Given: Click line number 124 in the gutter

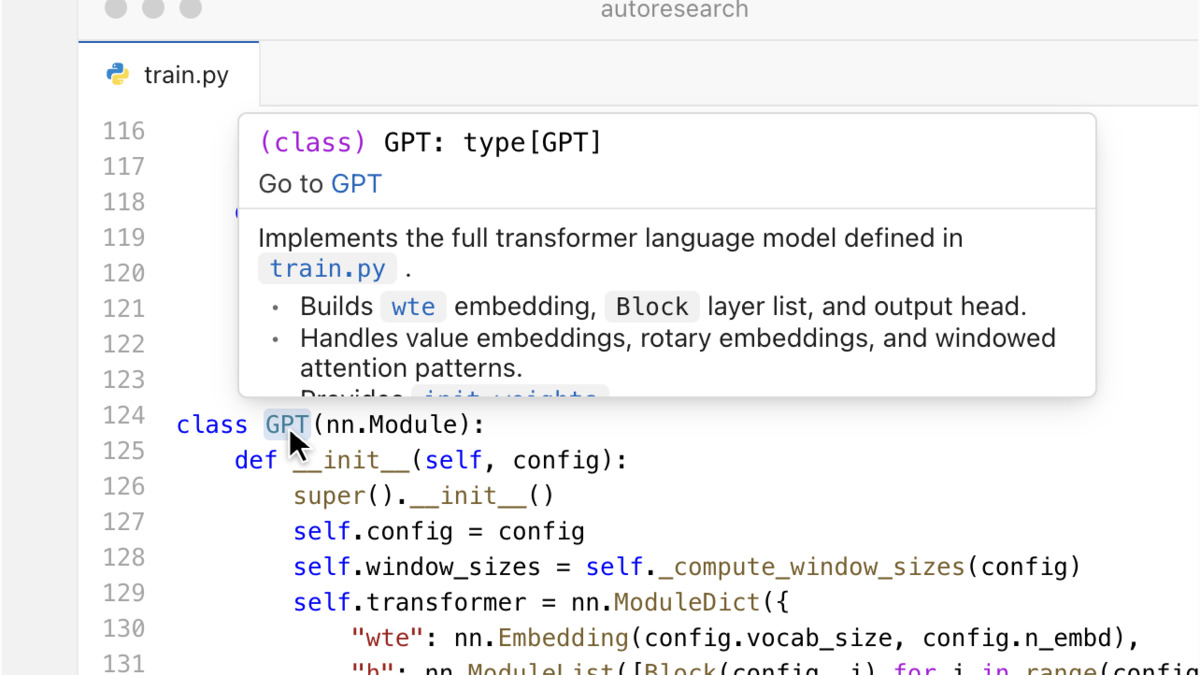Looking at the screenshot, I should (124, 415).
